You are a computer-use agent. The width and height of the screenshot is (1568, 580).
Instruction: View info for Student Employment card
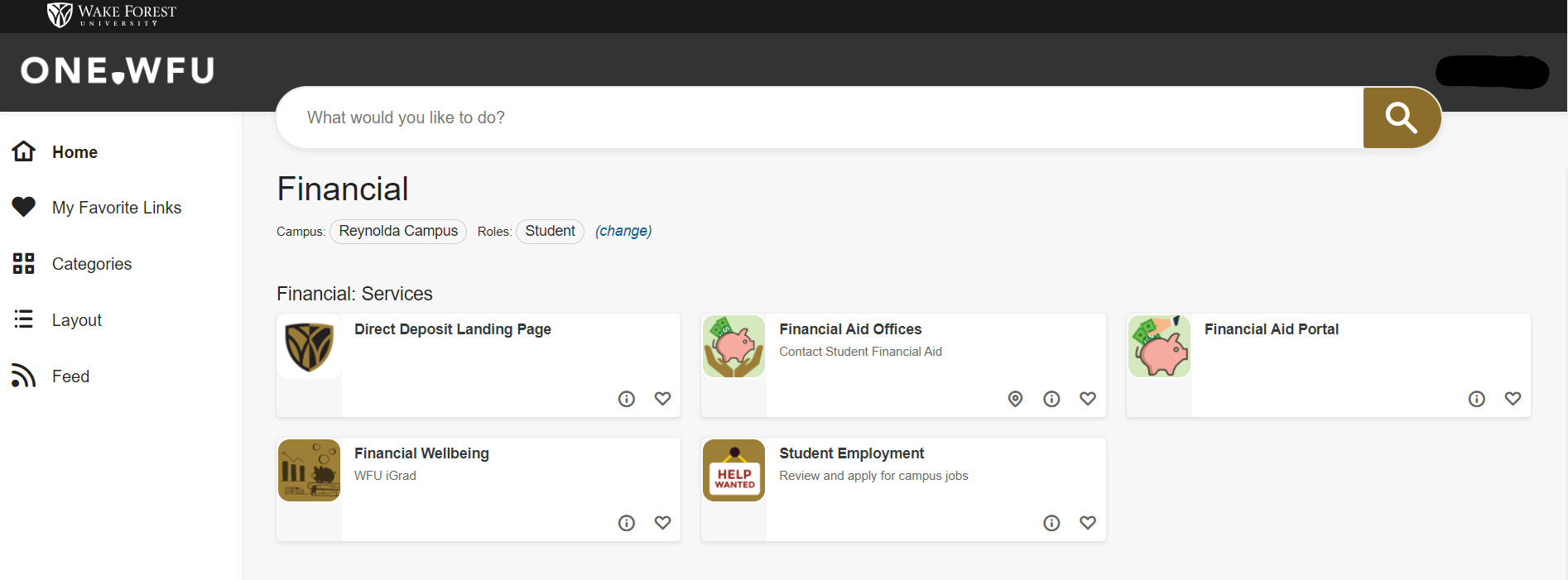click(1051, 523)
